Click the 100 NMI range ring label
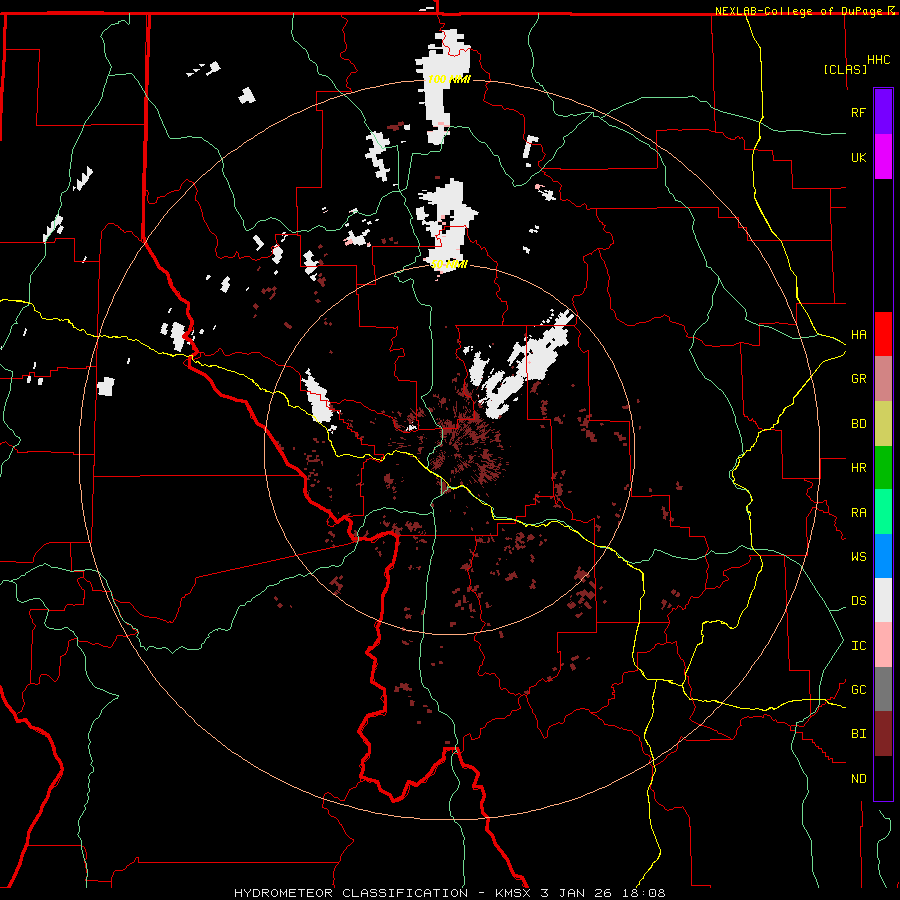Viewport: 900px width, 900px height. click(449, 79)
